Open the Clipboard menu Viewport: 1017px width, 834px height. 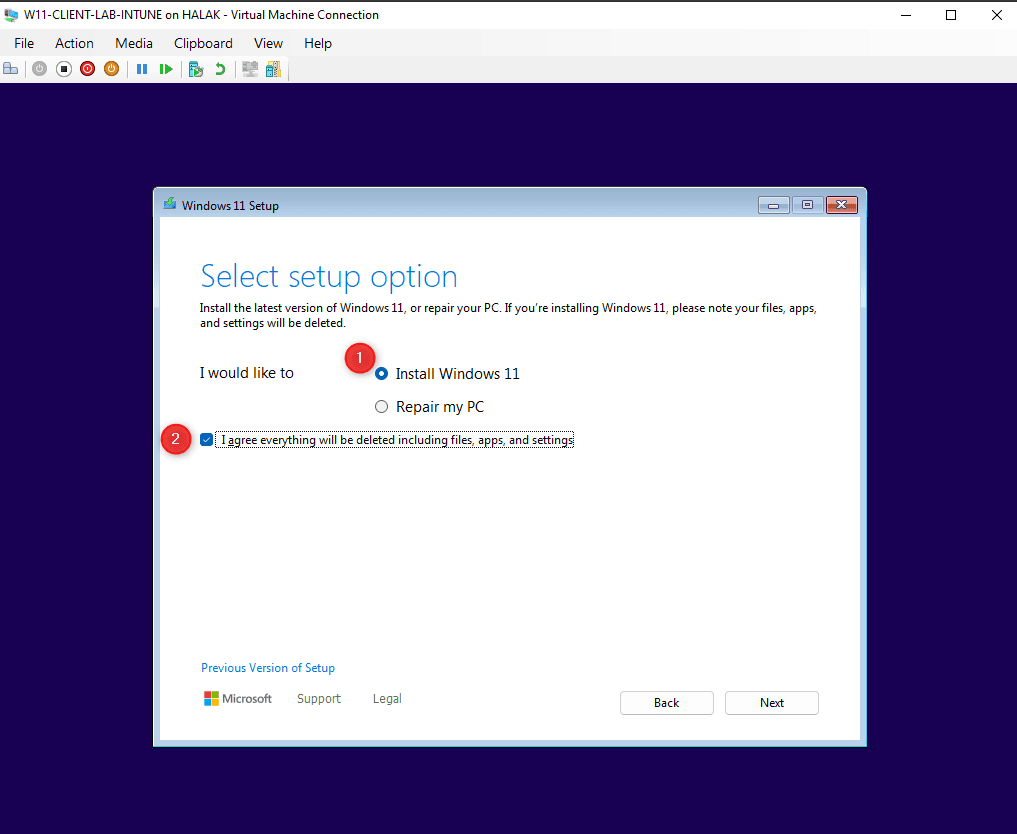[203, 43]
